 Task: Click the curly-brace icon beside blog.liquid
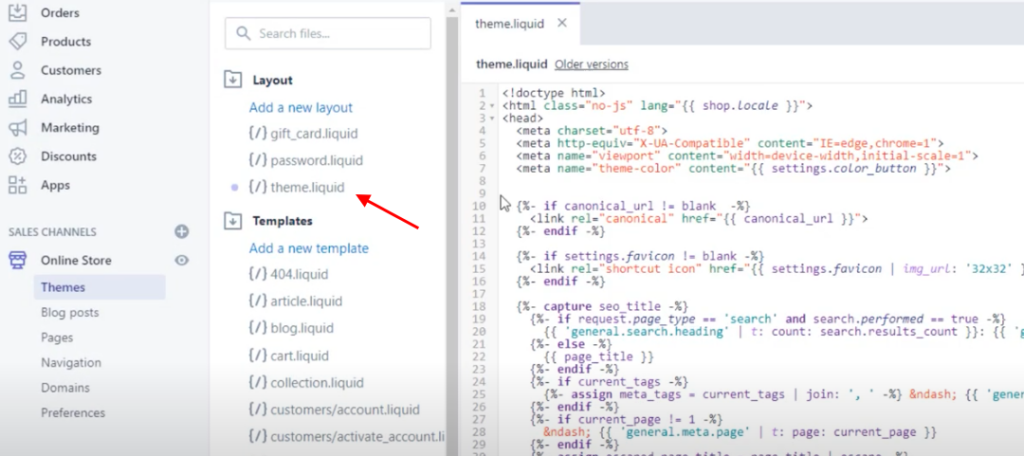click(258, 328)
